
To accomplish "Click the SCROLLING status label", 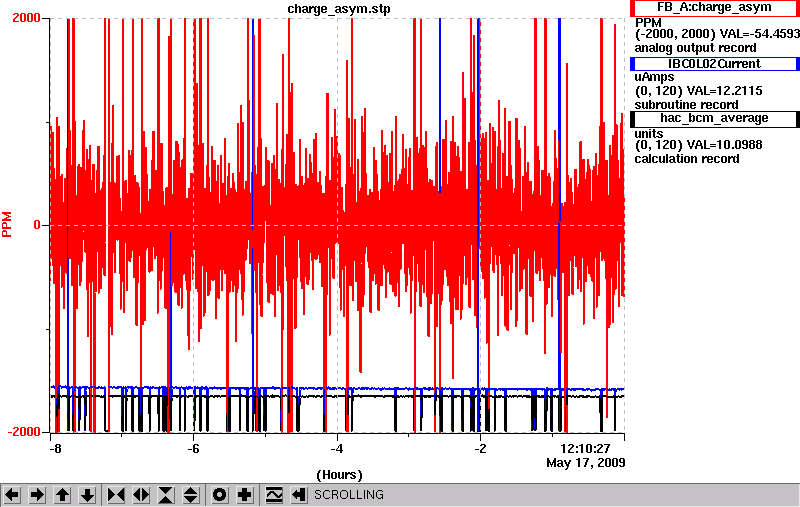I will pos(349,495).
